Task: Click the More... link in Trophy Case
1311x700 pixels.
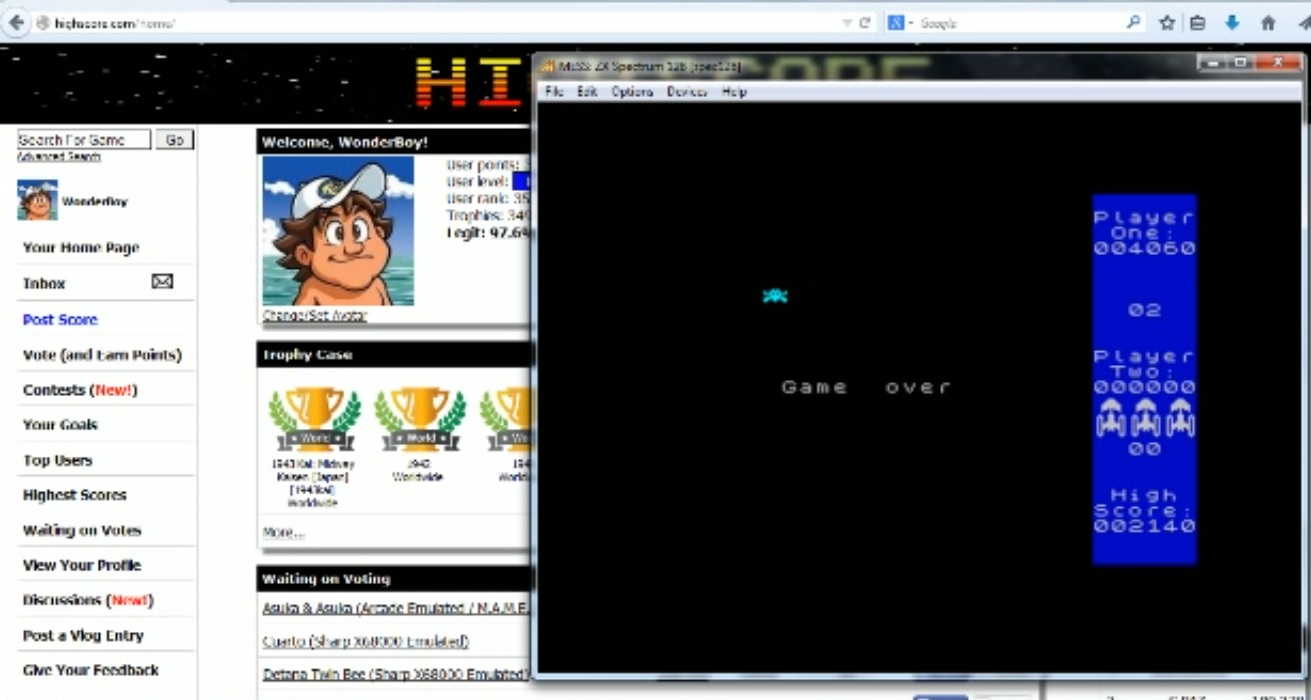Action: coord(283,532)
